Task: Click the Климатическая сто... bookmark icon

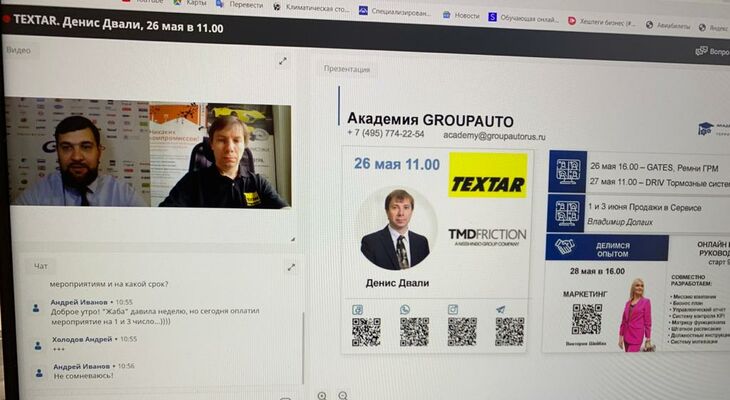Action: pos(277,7)
